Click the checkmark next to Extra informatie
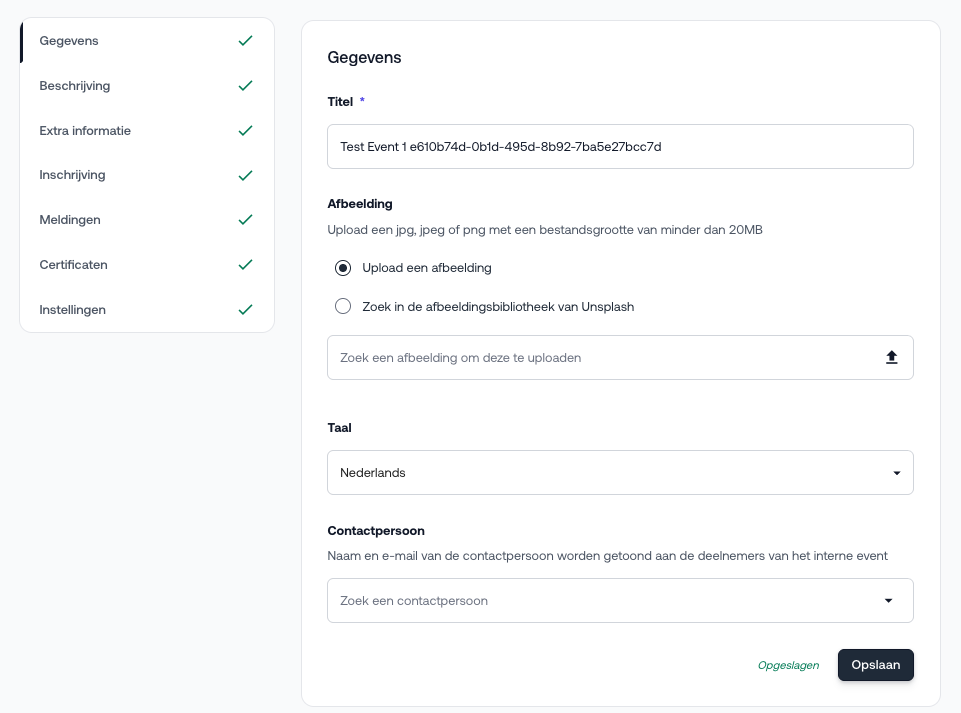The width and height of the screenshot is (961, 713). pos(245,131)
